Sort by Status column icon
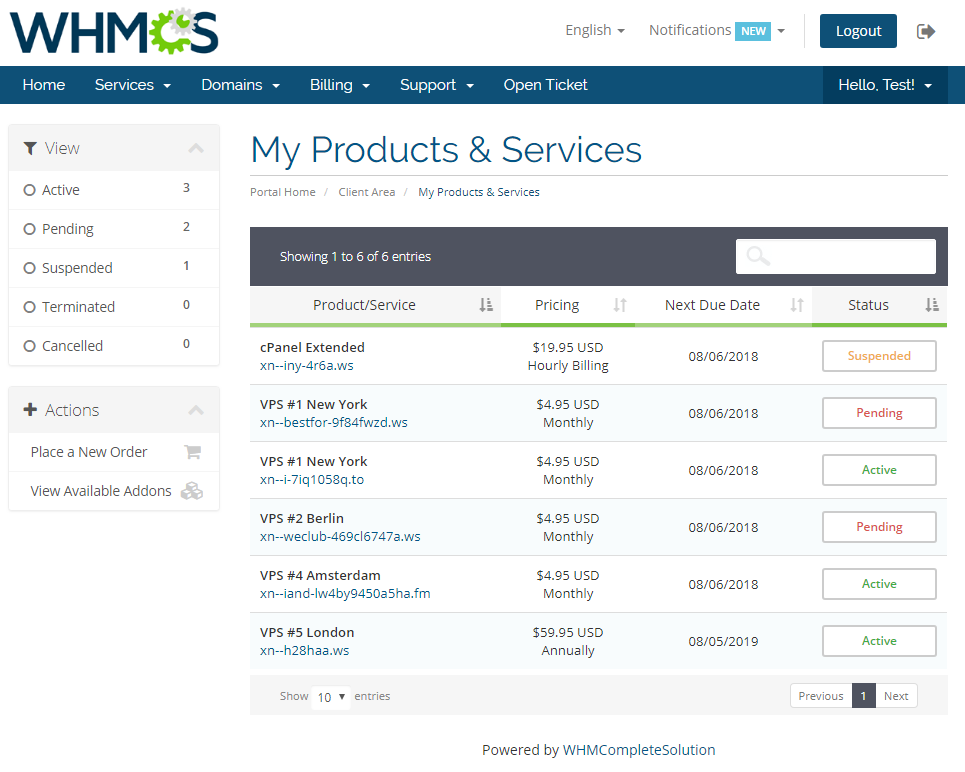Screen dimensions: 965x772 [x=932, y=305]
